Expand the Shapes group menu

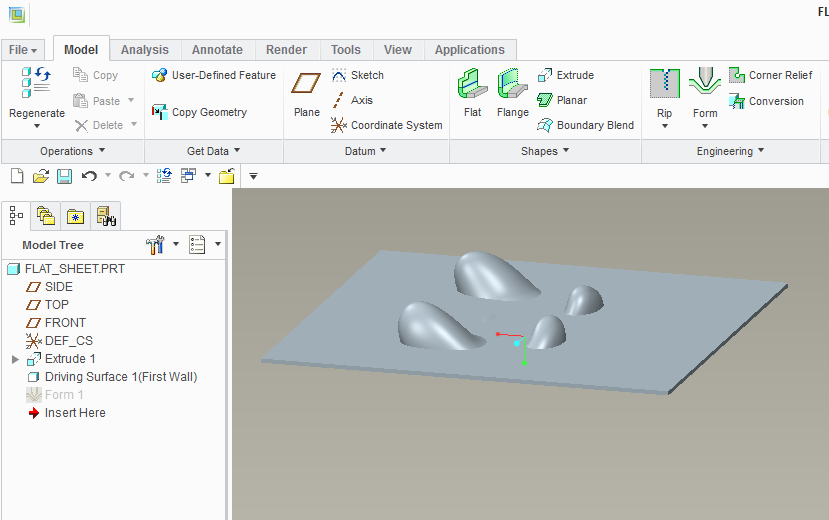(545, 151)
